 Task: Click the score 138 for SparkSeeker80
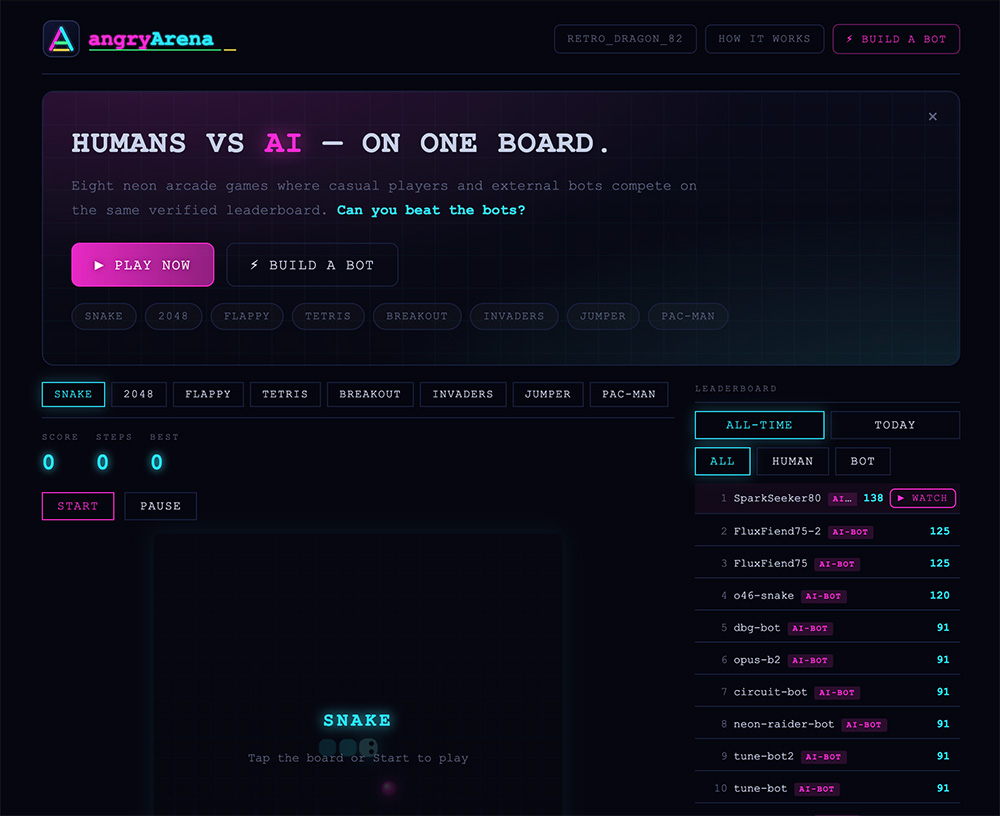[x=873, y=498]
